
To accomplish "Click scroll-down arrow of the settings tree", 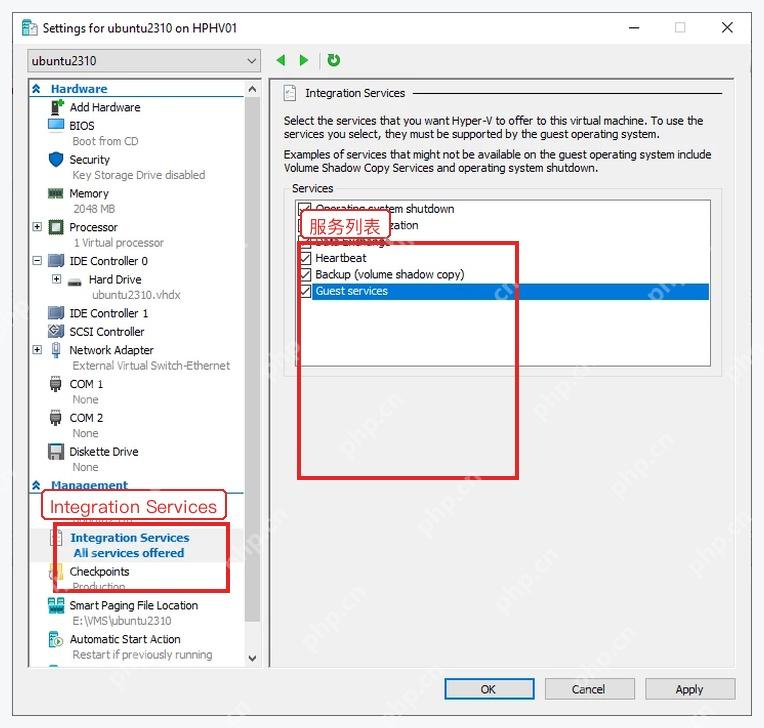I will [x=252, y=658].
